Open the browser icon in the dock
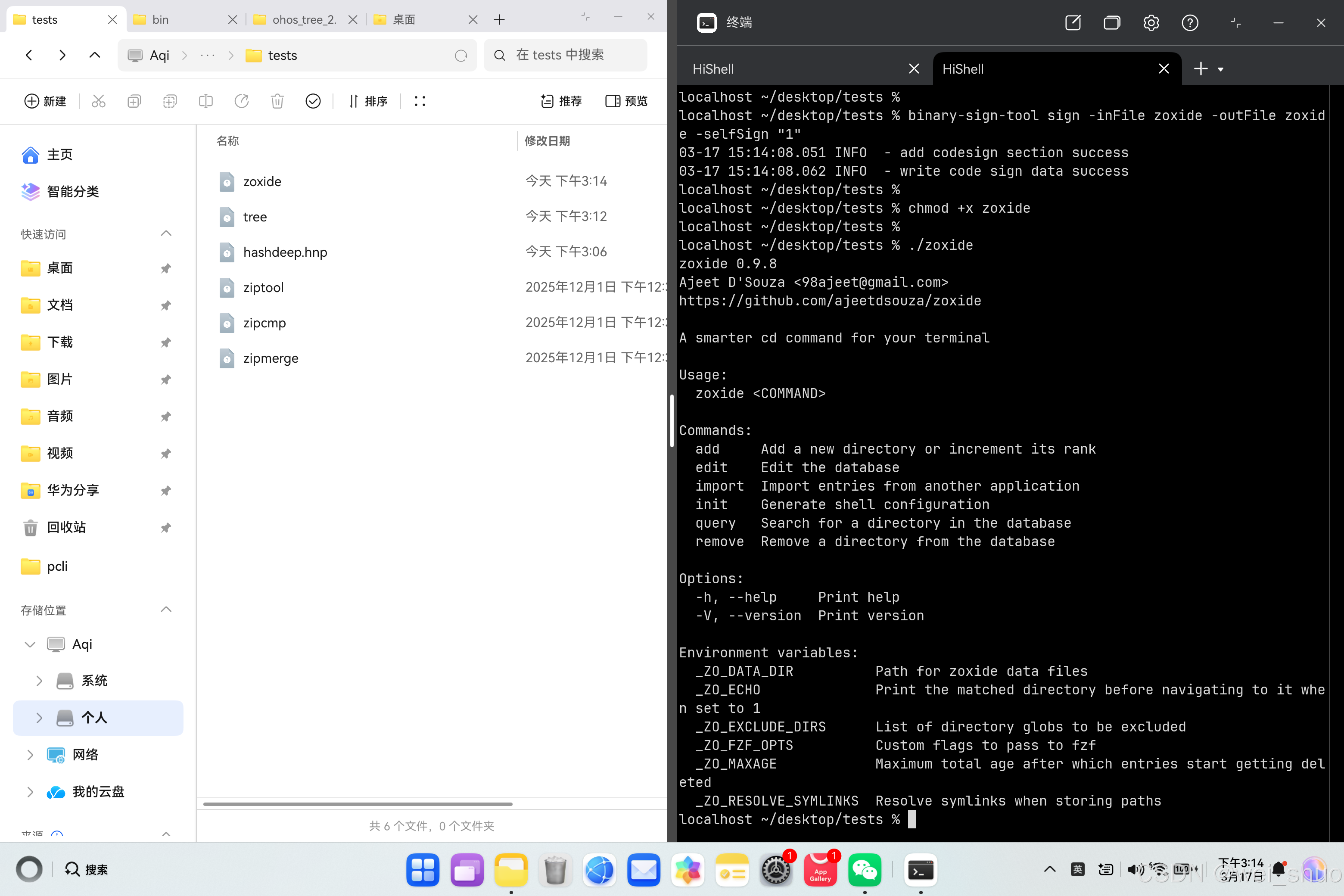 tap(600, 870)
